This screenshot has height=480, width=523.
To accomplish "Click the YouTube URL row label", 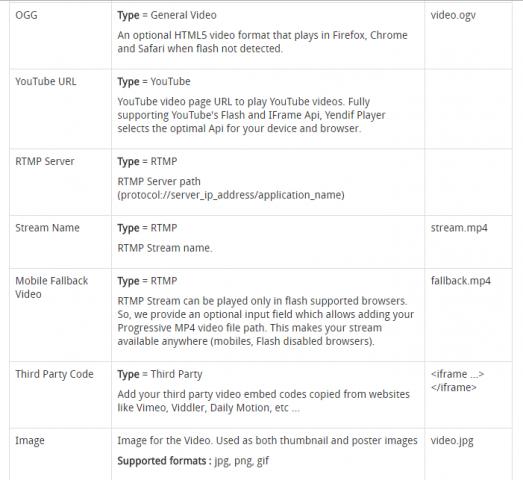I will point(46,81).
